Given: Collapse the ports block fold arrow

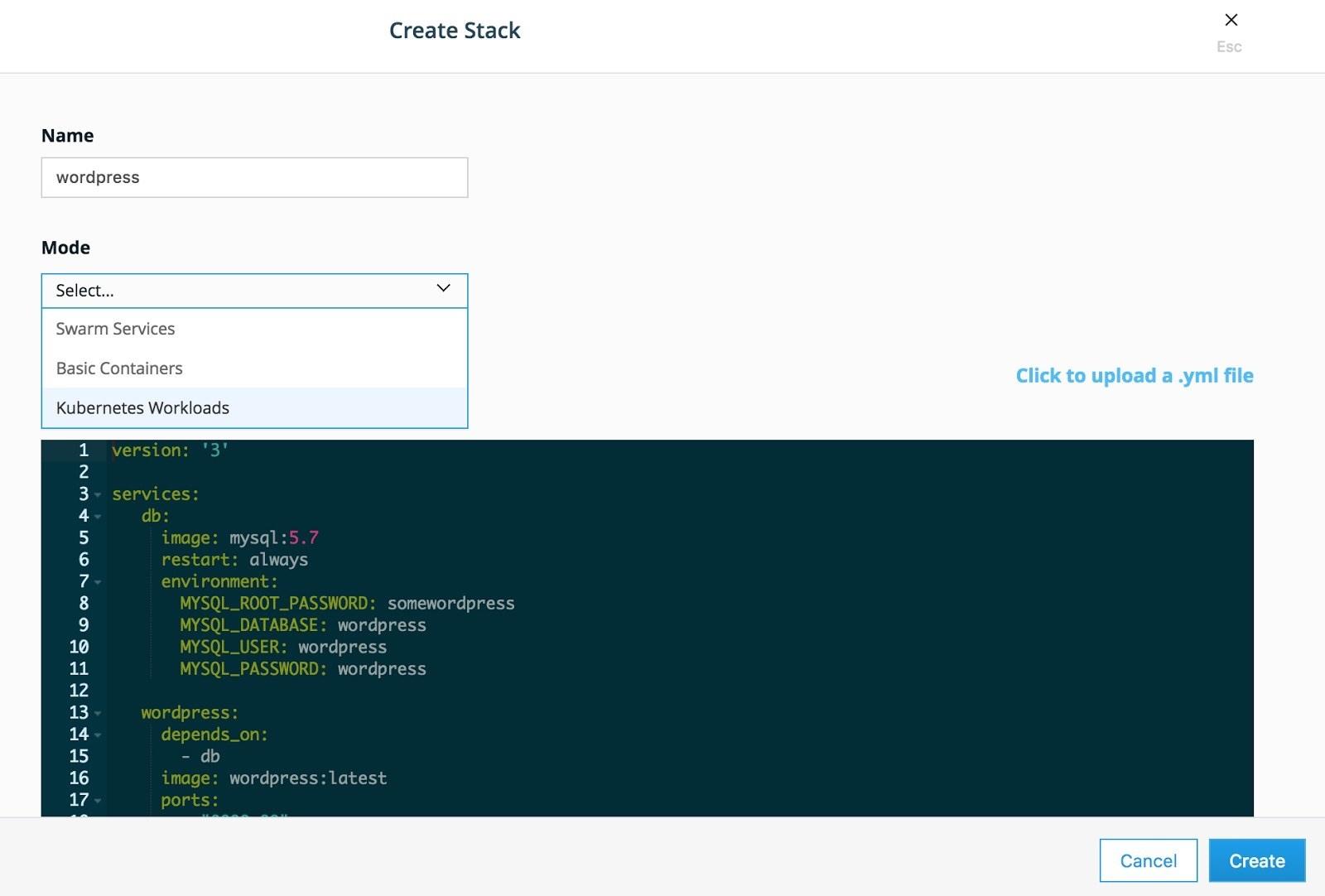Looking at the screenshot, I should point(97,802).
